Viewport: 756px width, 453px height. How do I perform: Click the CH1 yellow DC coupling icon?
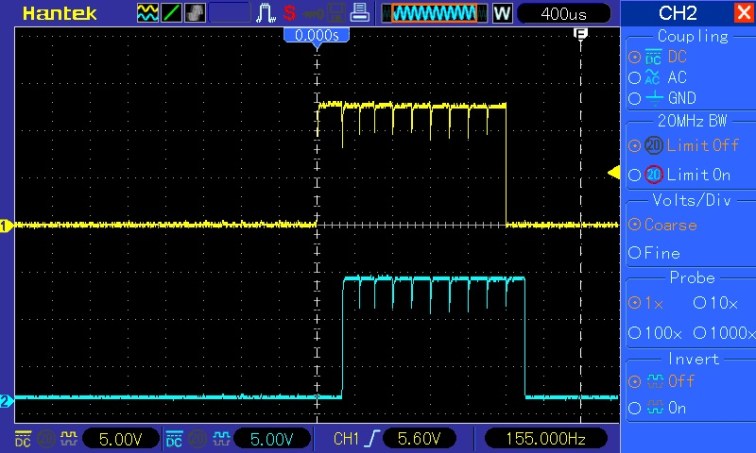(23, 439)
